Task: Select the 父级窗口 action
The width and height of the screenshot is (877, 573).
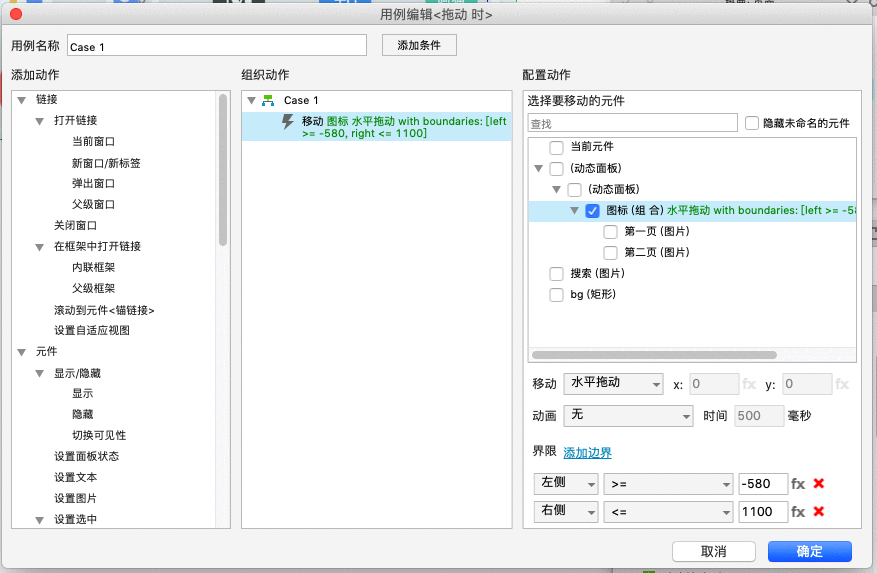Action: 93,205
